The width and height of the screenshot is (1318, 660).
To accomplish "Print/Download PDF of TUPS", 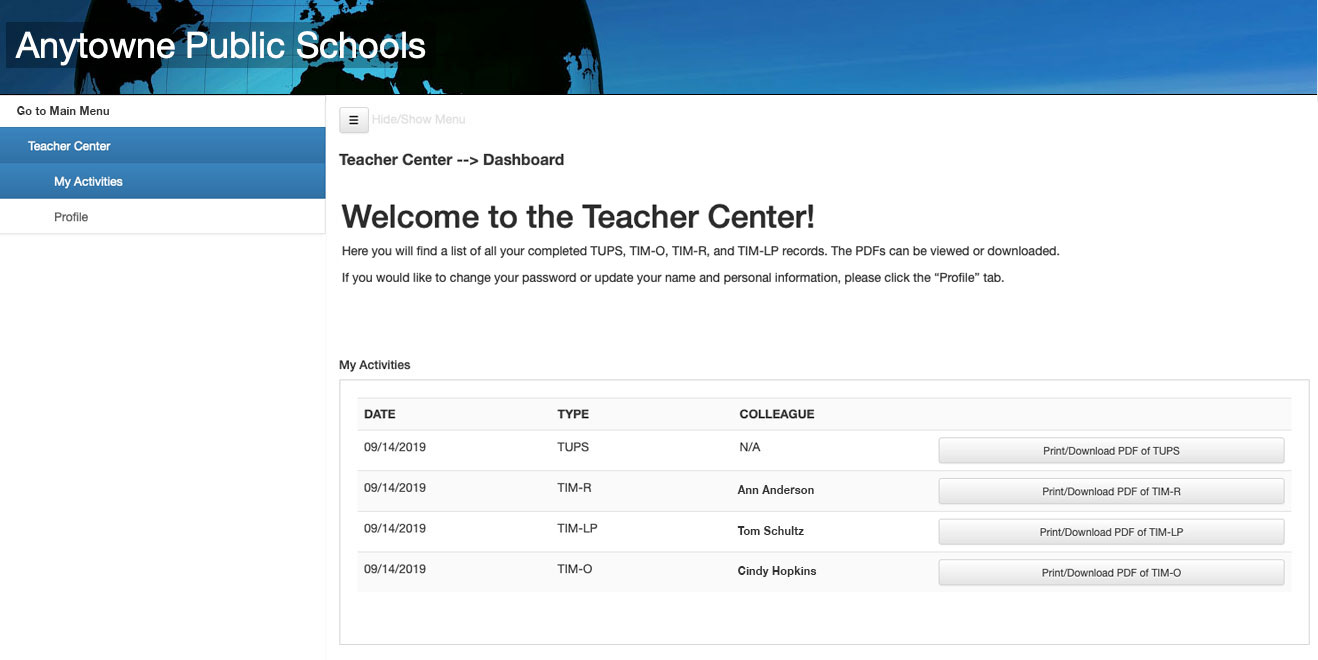I will point(1111,451).
